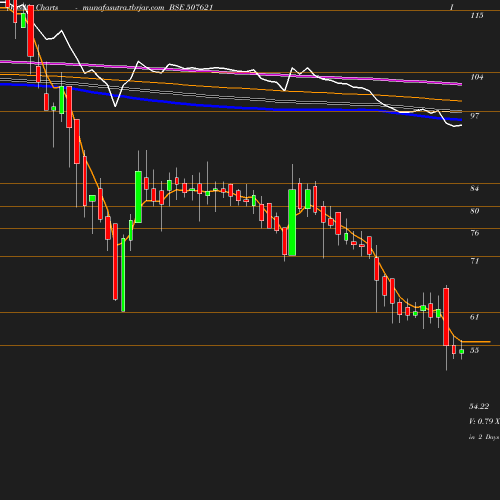Select the '61' price axis label
This screenshot has width=500, height=500.
[475, 317]
